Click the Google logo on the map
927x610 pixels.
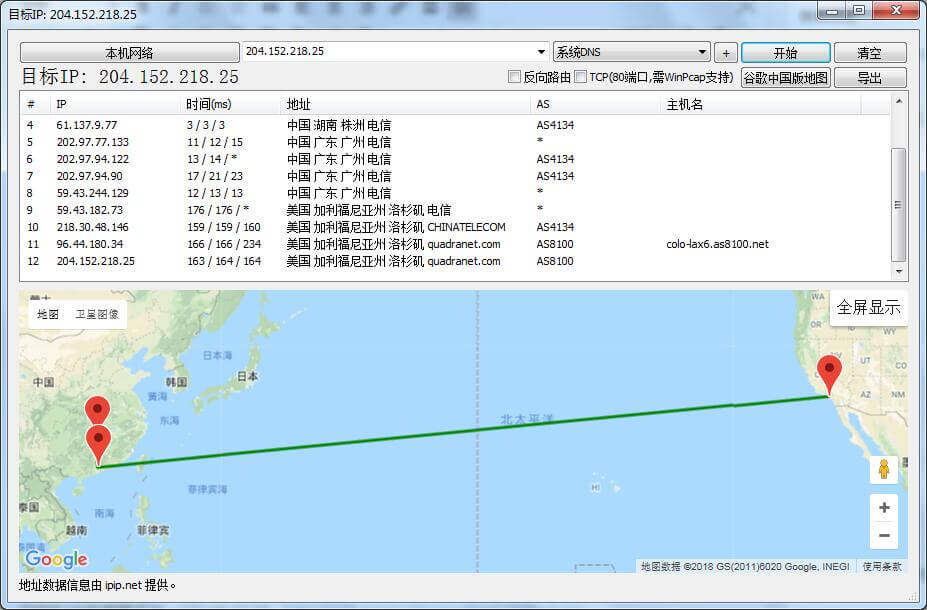coord(56,559)
